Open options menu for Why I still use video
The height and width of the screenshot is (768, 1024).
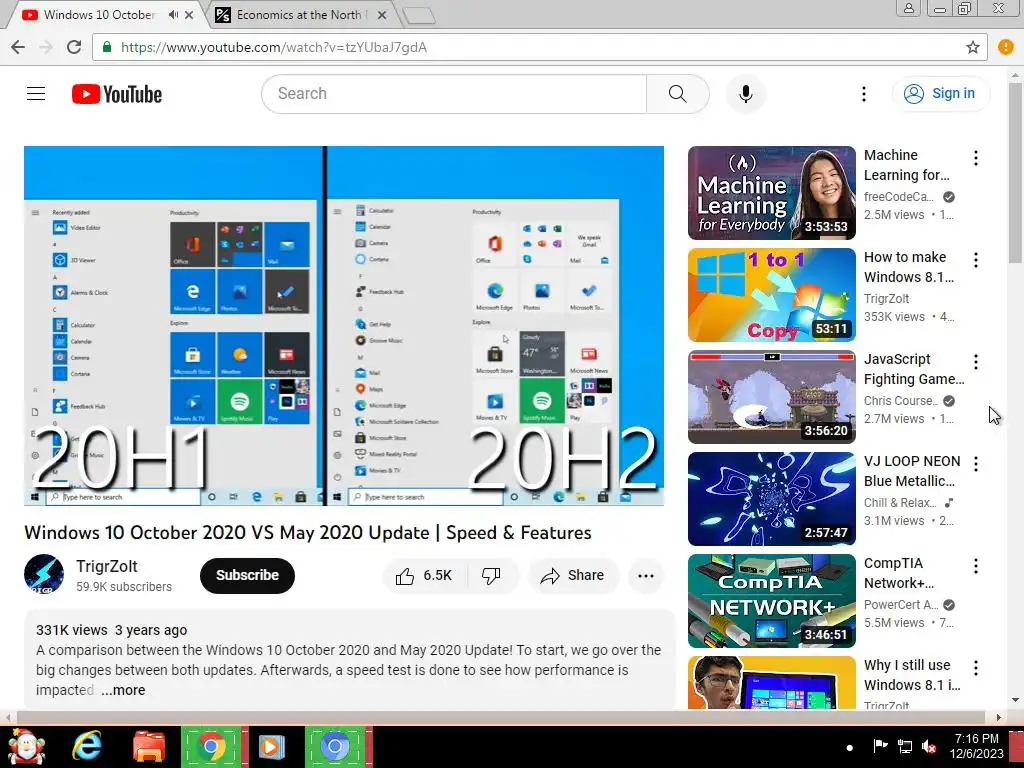(x=976, y=667)
